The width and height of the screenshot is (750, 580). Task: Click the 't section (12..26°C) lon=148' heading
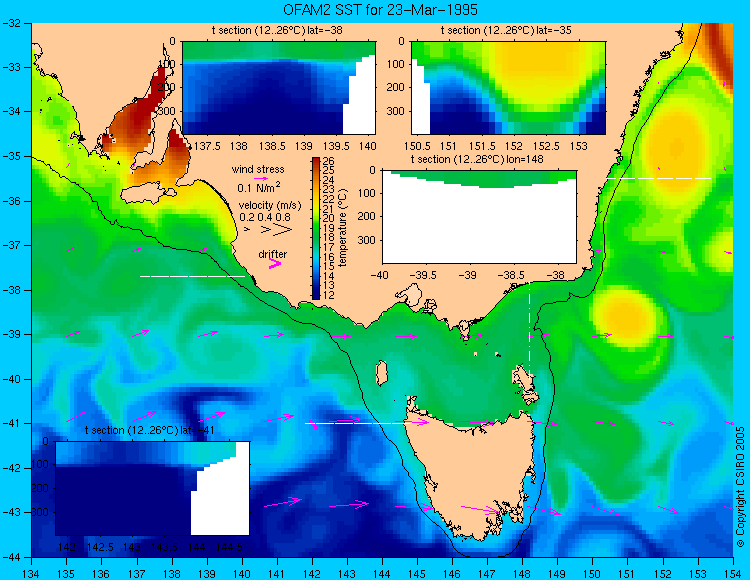[477, 159]
